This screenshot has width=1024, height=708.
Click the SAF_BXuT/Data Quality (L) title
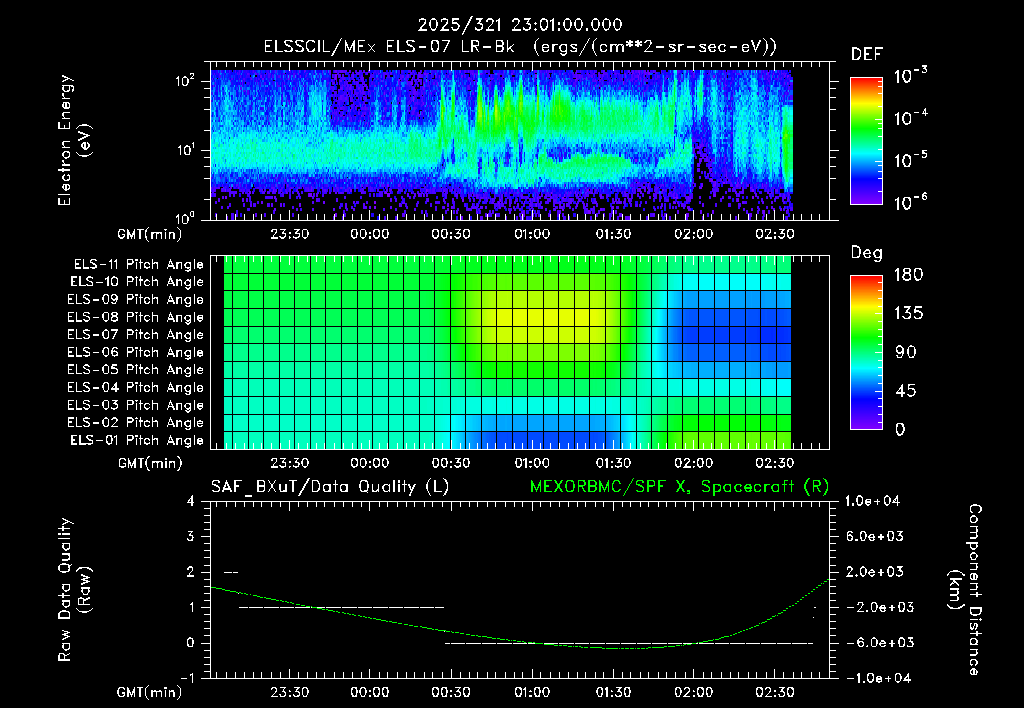coord(330,487)
